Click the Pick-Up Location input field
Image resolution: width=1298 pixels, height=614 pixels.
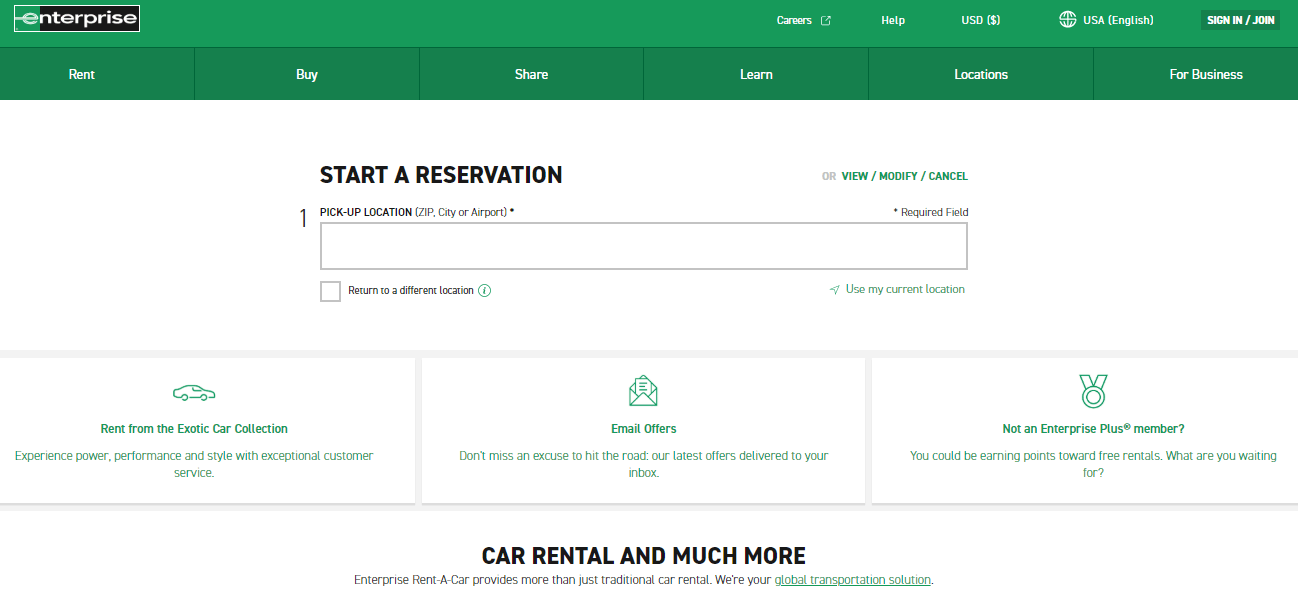click(x=643, y=246)
